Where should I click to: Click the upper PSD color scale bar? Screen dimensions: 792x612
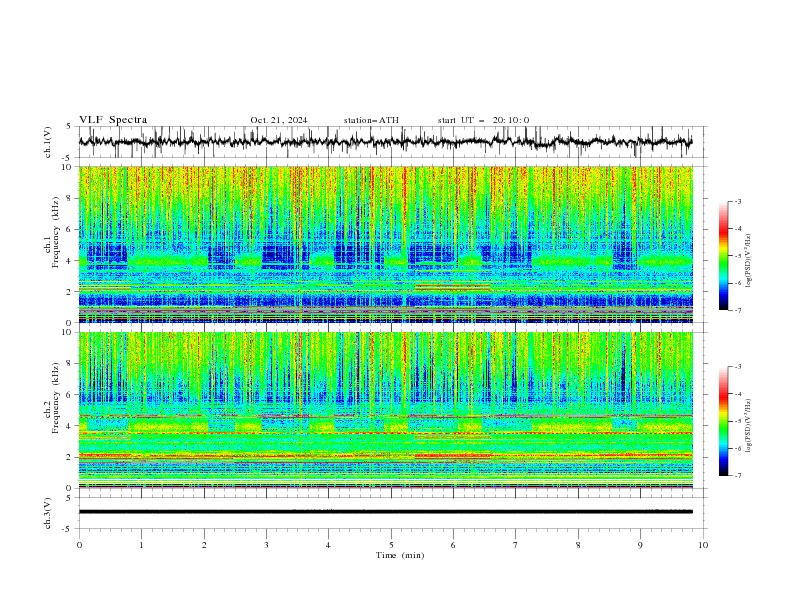(x=724, y=256)
